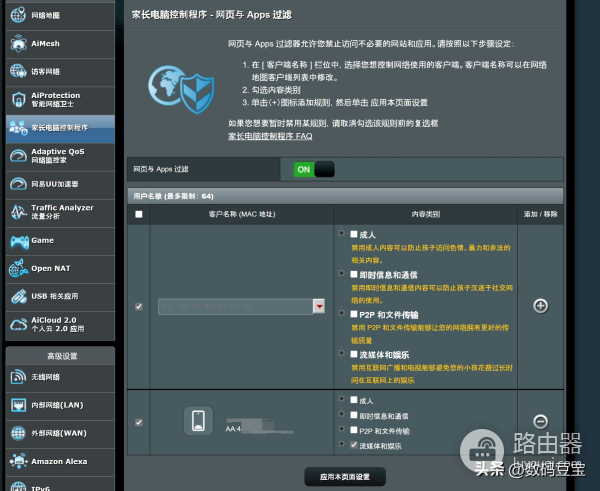The height and width of the screenshot is (491, 600).
Task: Click the 内容类别 column header
Action: coord(426,214)
